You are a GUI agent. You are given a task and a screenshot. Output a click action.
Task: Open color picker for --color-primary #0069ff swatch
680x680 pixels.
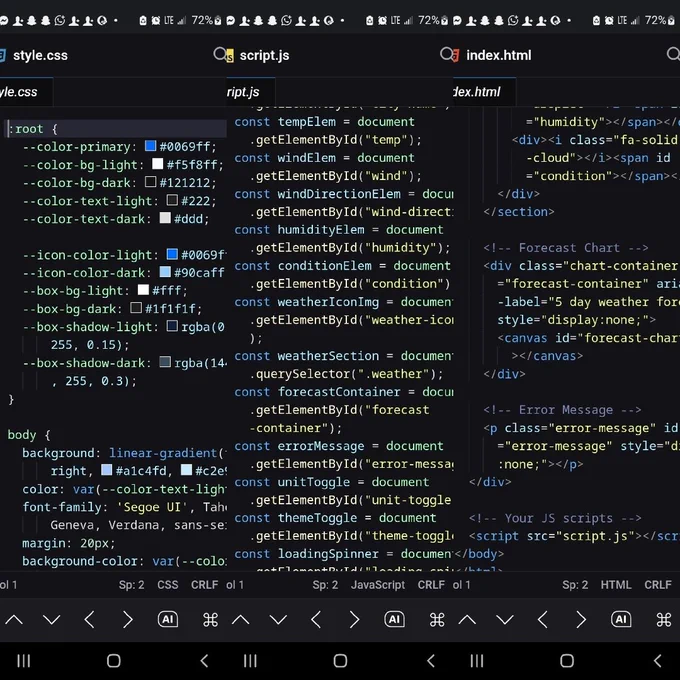pos(150,145)
